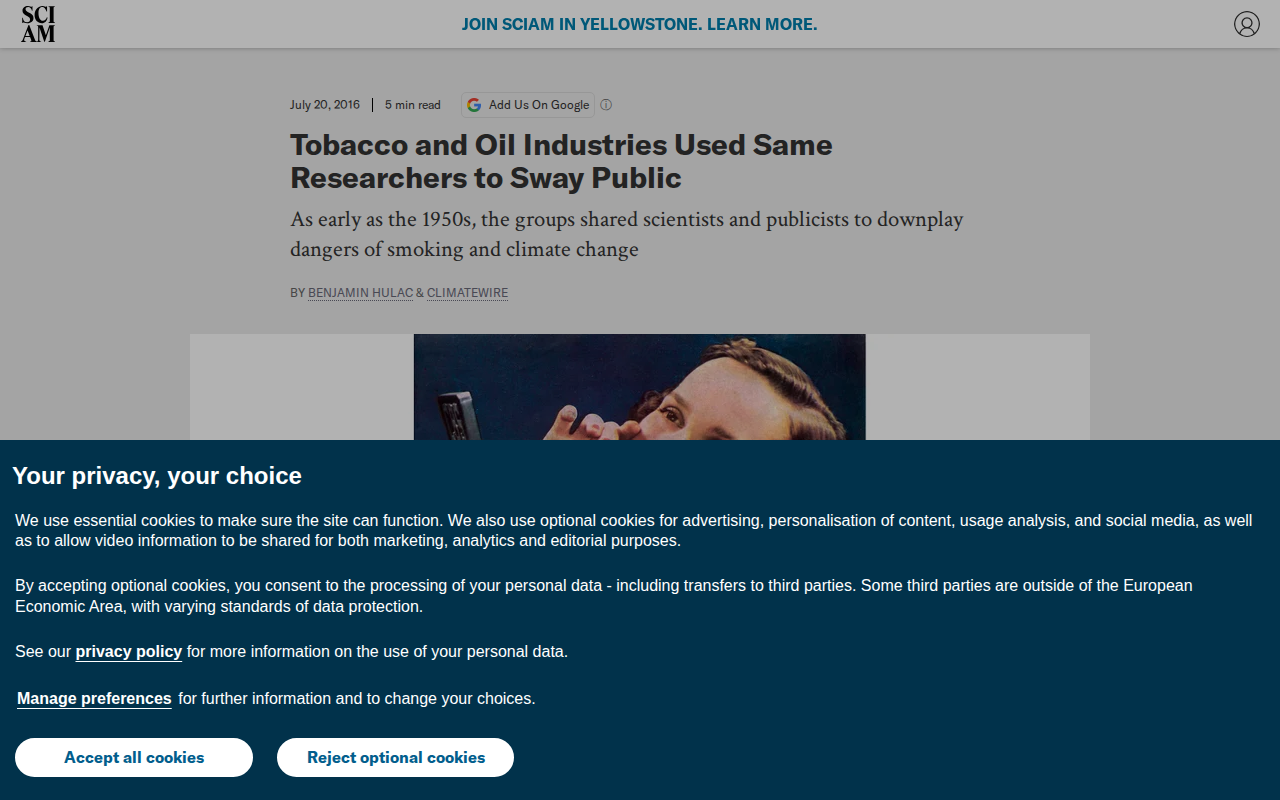Viewport: 1280px width, 800px height.
Task: Click the article's hero image
Action: [x=639, y=387]
